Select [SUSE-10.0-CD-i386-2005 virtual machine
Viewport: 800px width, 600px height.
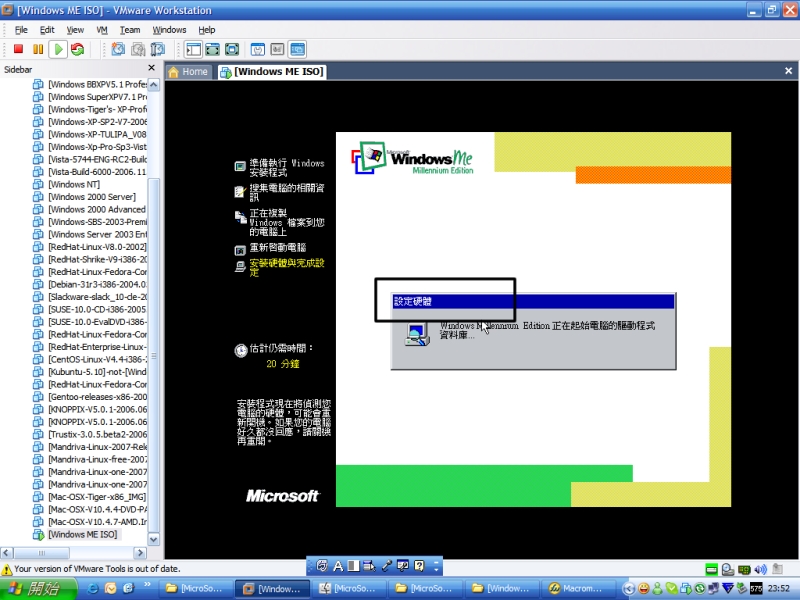pos(97,309)
